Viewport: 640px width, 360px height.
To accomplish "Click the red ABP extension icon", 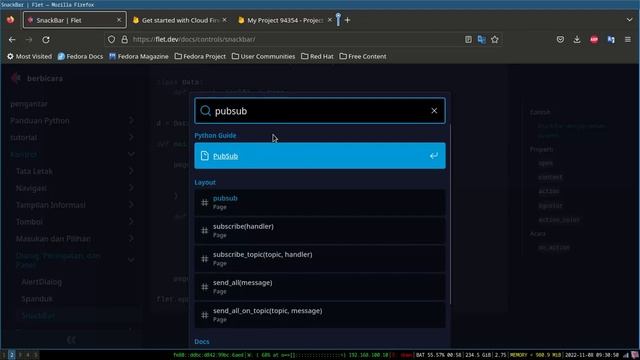I will 594,40.
